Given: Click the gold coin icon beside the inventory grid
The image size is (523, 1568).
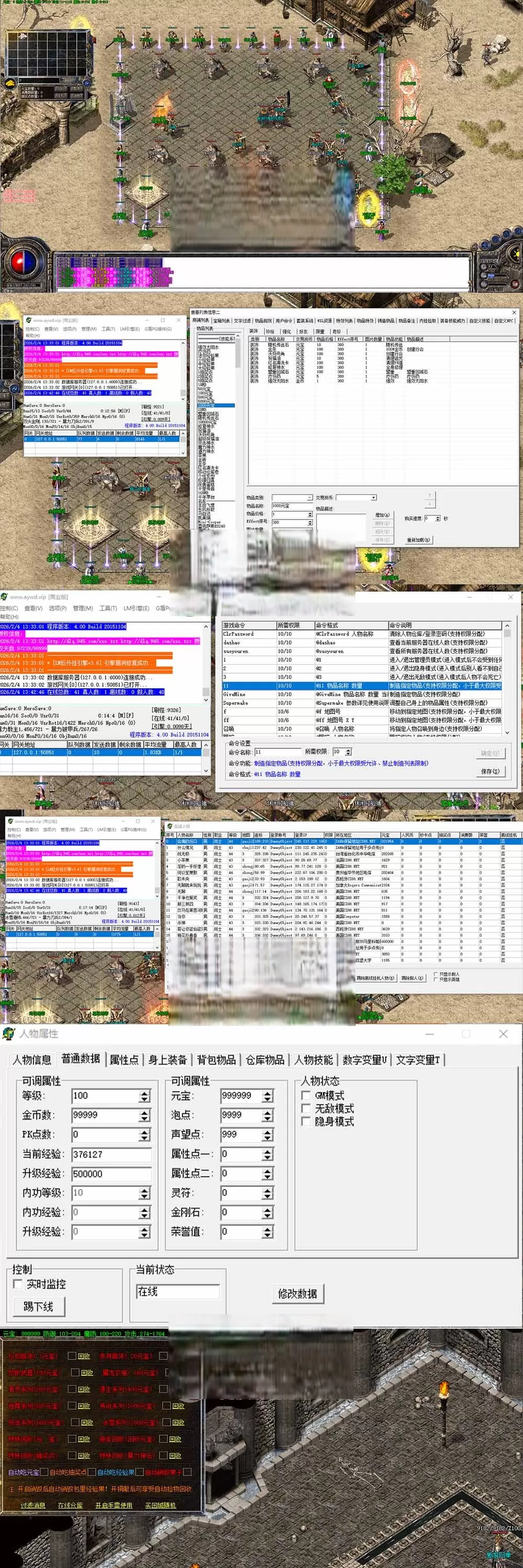Looking at the screenshot, I should [x=10, y=84].
